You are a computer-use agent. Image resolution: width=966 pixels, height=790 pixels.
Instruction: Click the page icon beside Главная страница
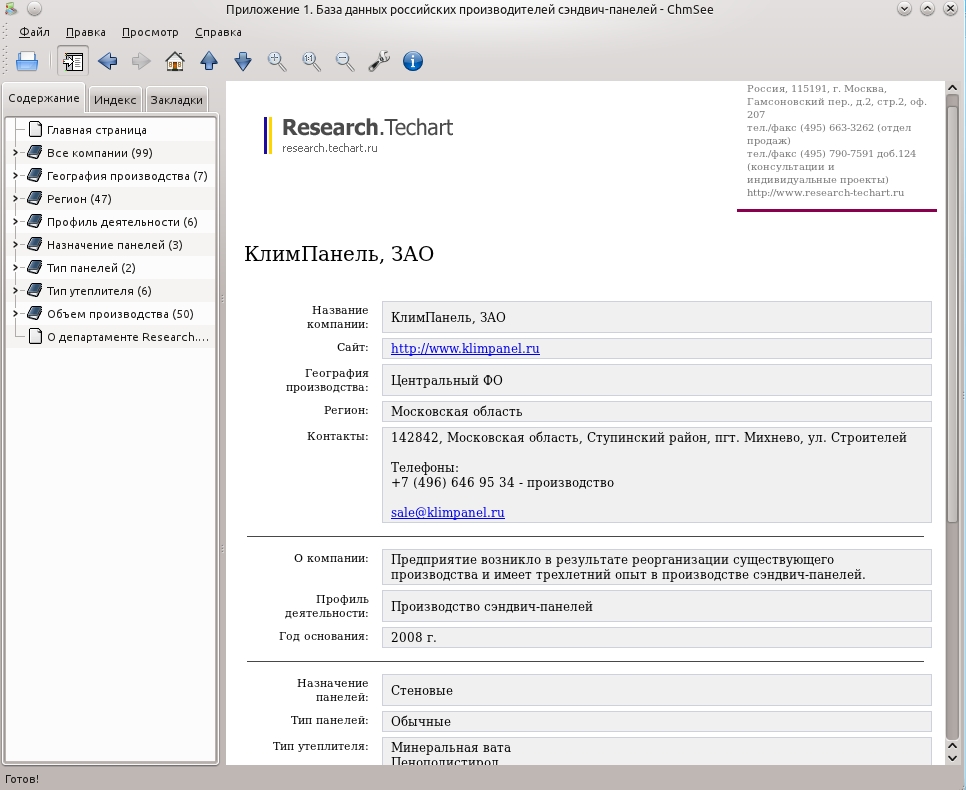[x=35, y=129]
